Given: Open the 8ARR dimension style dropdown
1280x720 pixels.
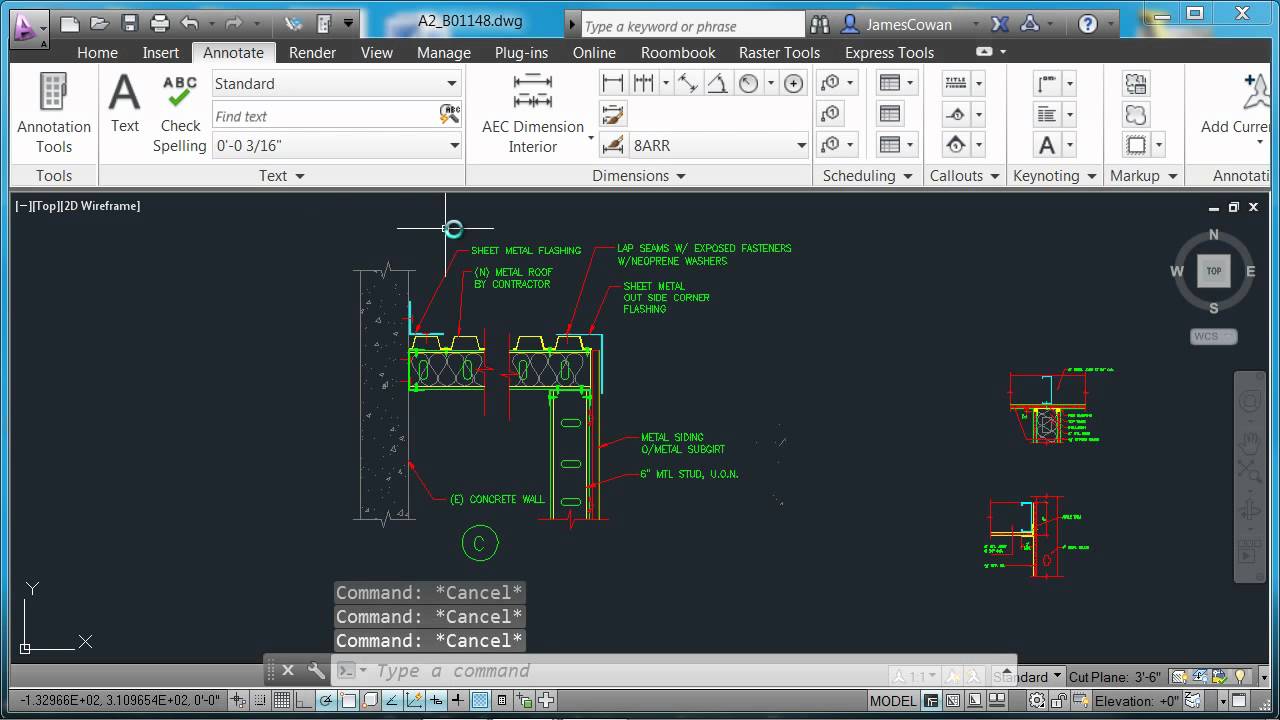Looking at the screenshot, I should (x=718, y=146).
